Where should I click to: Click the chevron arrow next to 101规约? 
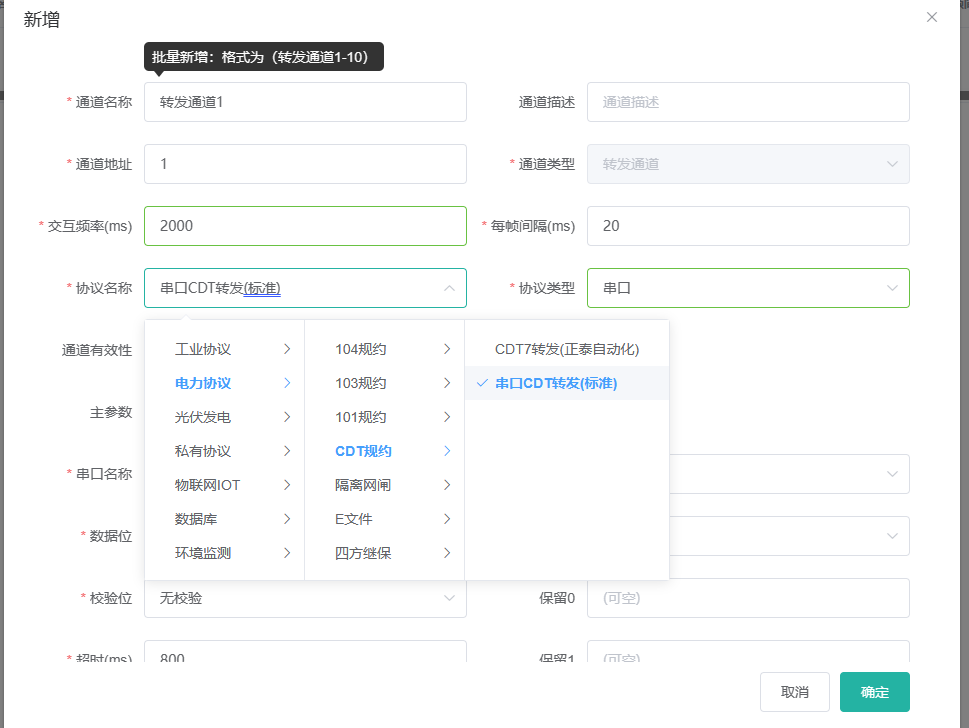click(x=447, y=417)
